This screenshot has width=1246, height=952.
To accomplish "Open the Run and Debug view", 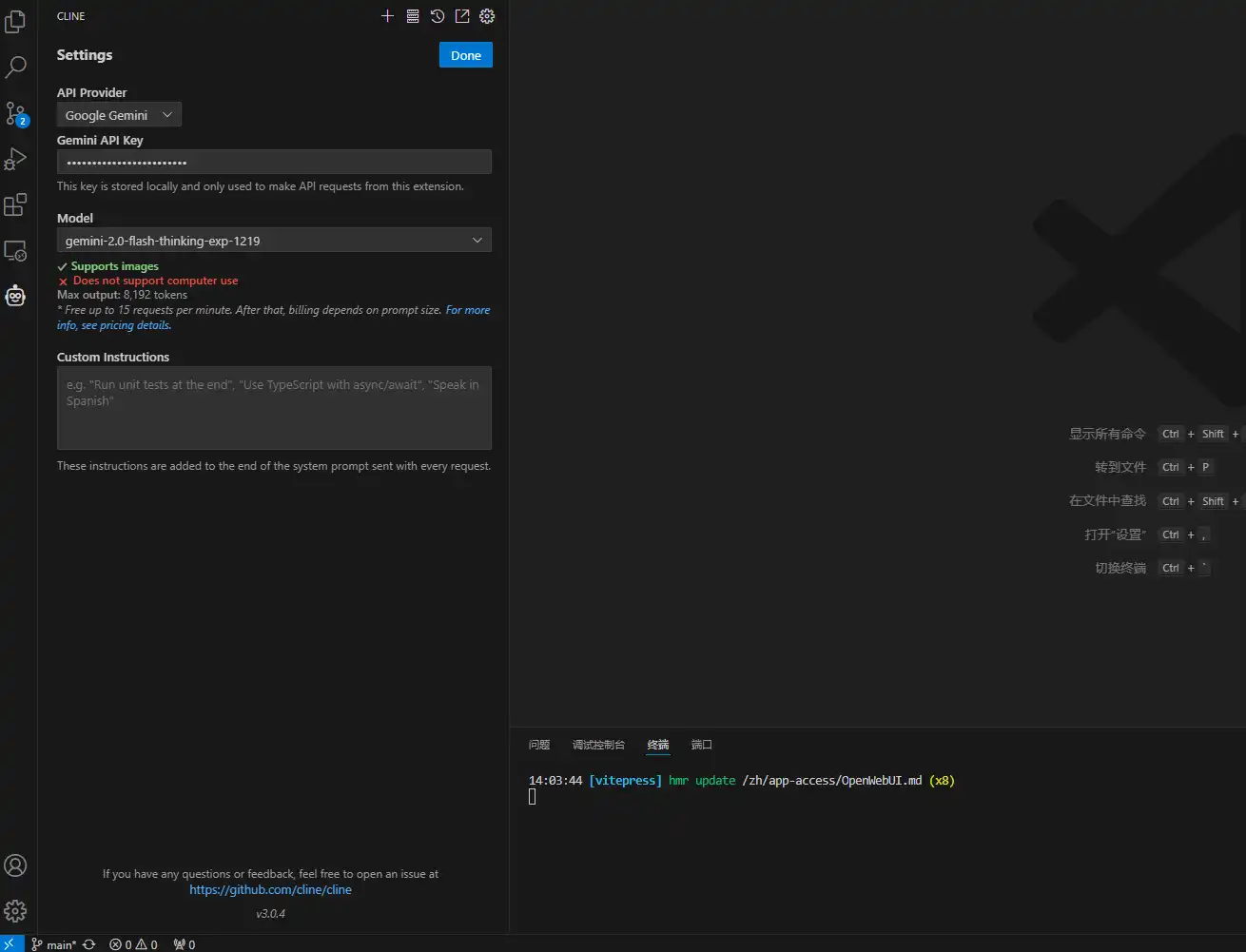I will pos(15,159).
